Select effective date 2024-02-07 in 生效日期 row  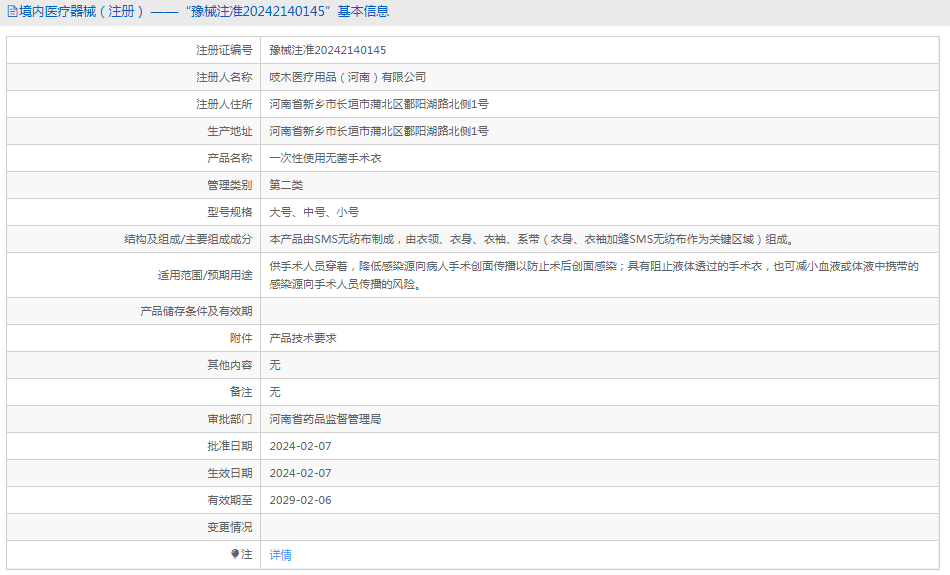point(301,473)
